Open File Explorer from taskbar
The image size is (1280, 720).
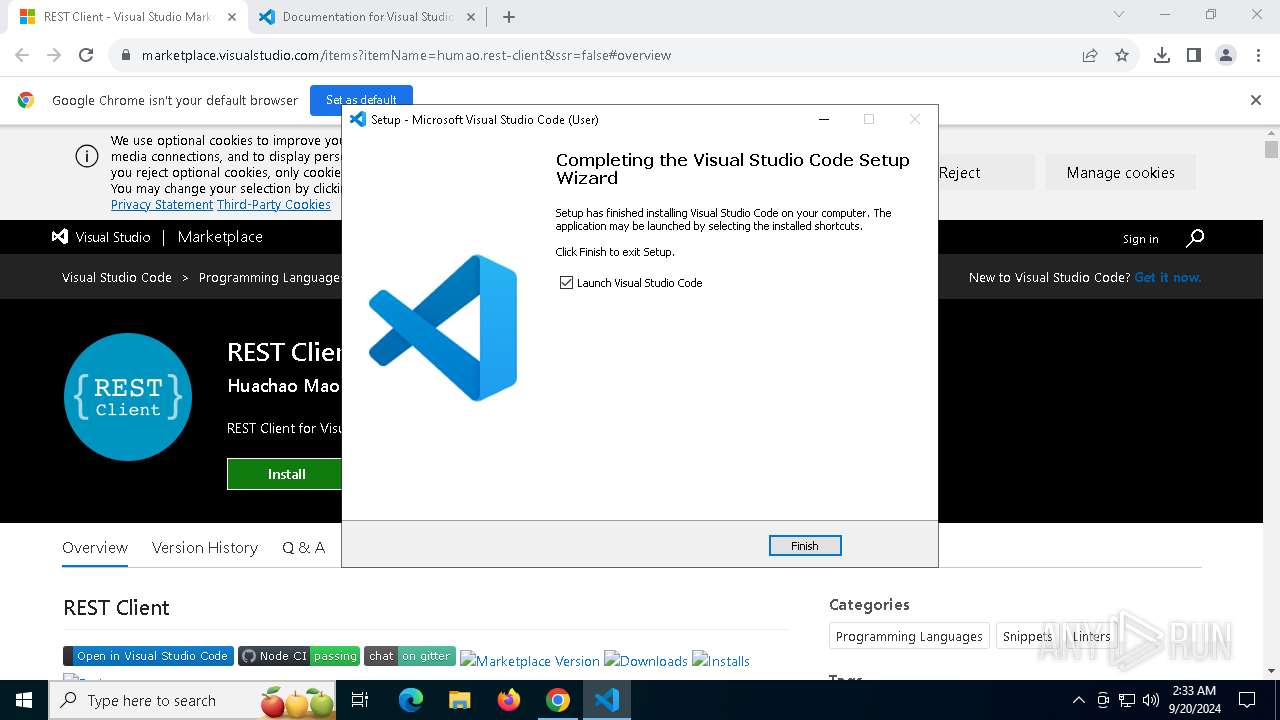tap(459, 700)
